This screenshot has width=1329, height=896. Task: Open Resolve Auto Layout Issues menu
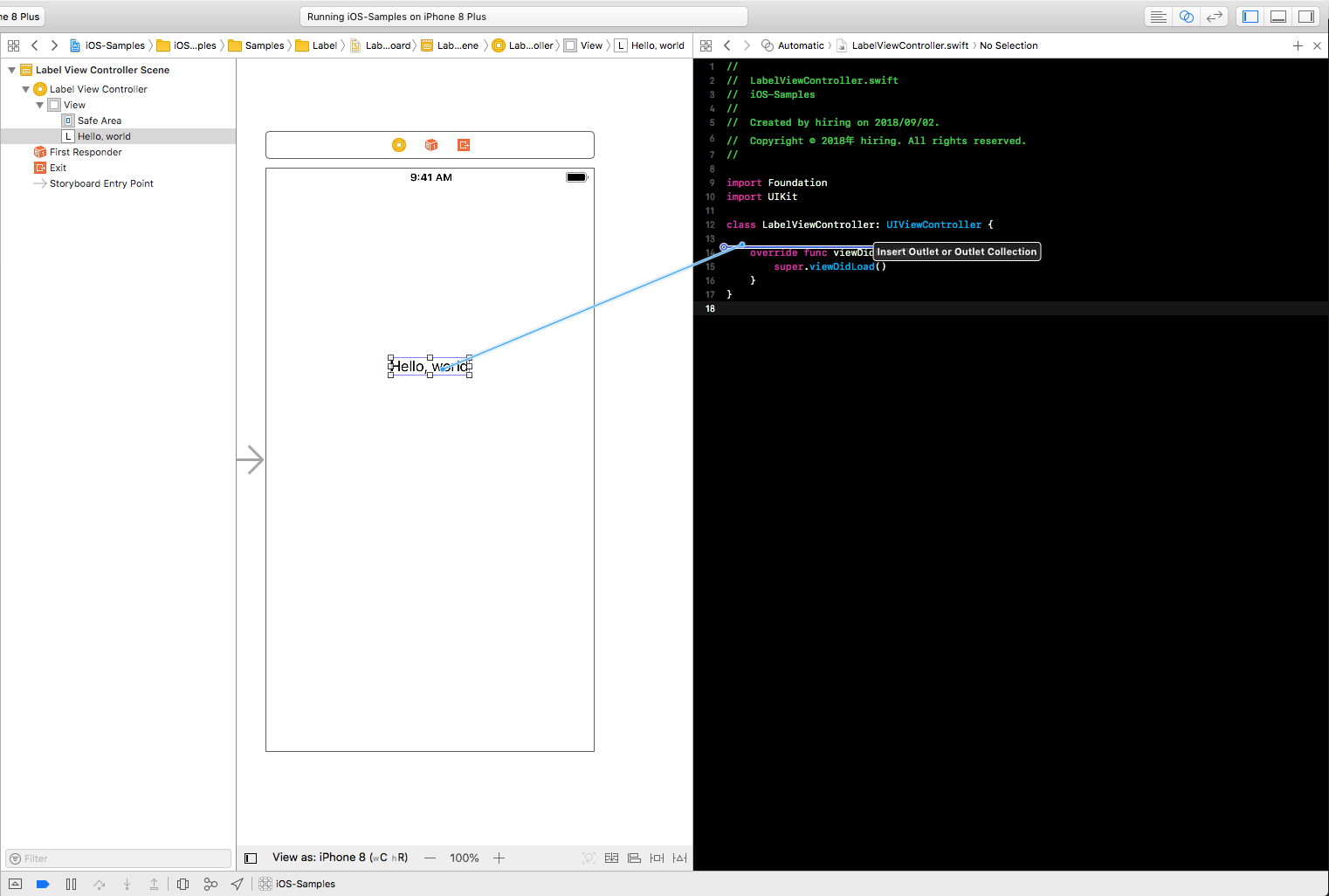[x=680, y=858]
